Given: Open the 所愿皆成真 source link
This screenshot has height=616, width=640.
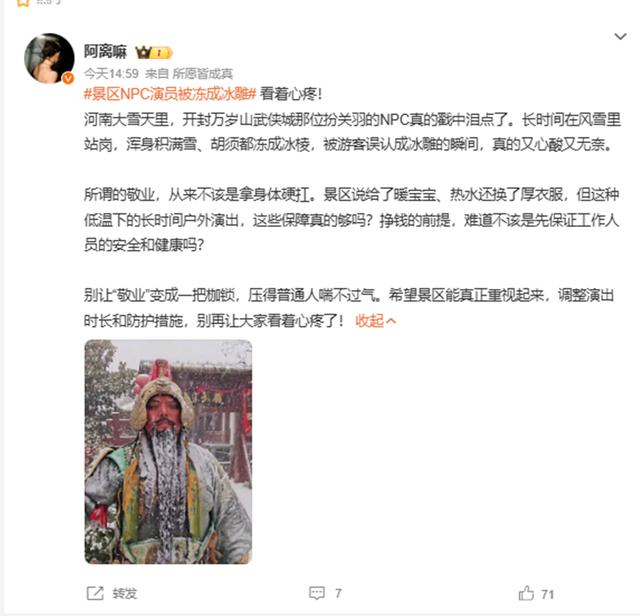Looking at the screenshot, I should [202, 73].
